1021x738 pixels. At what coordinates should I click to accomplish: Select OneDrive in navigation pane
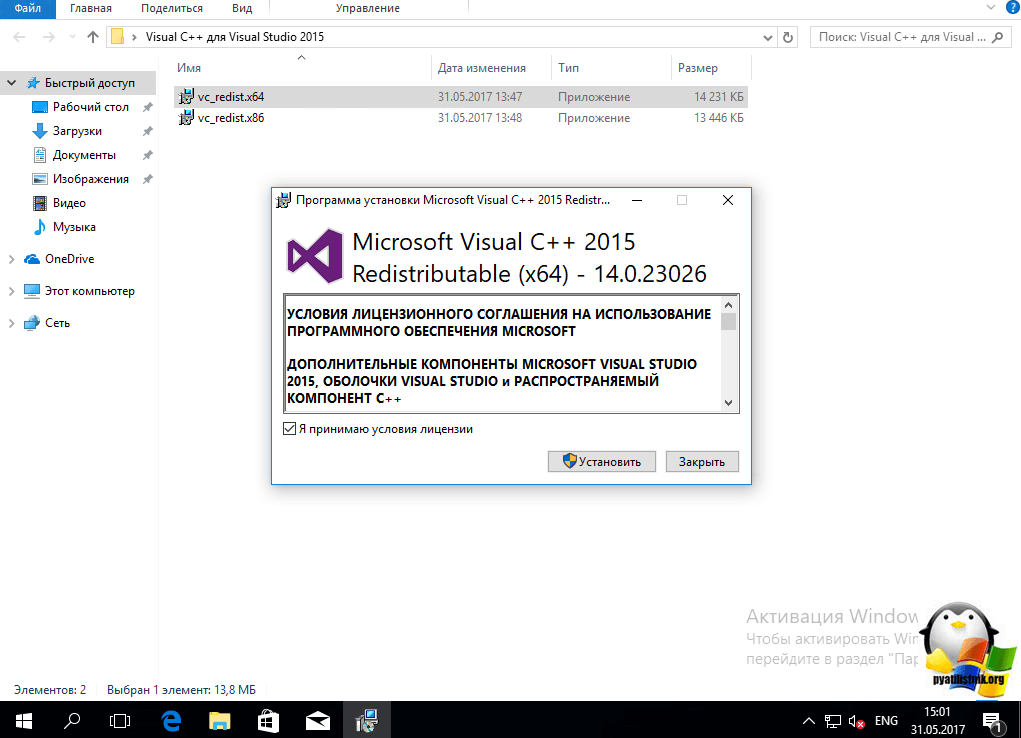[x=69, y=259]
